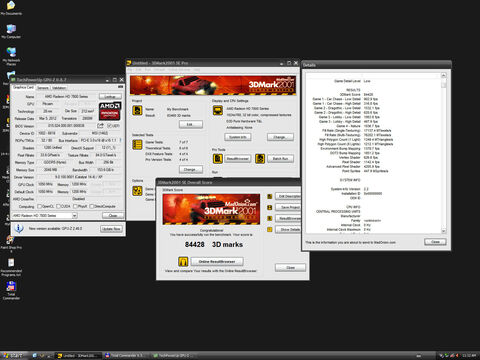Click Selected Tests list icon in 3DMark
480x360 pixels.
pos(137,144)
